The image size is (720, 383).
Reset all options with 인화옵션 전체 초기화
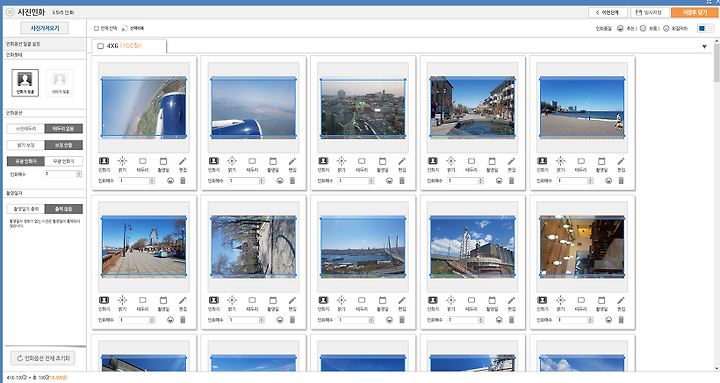point(43,358)
